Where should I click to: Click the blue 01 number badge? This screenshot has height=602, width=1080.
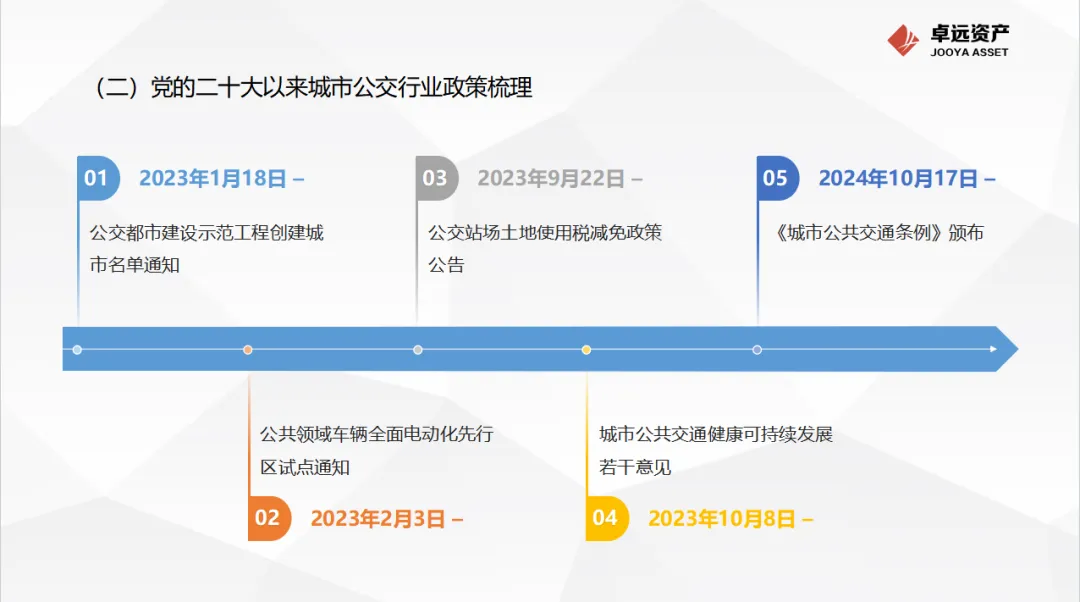98,178
